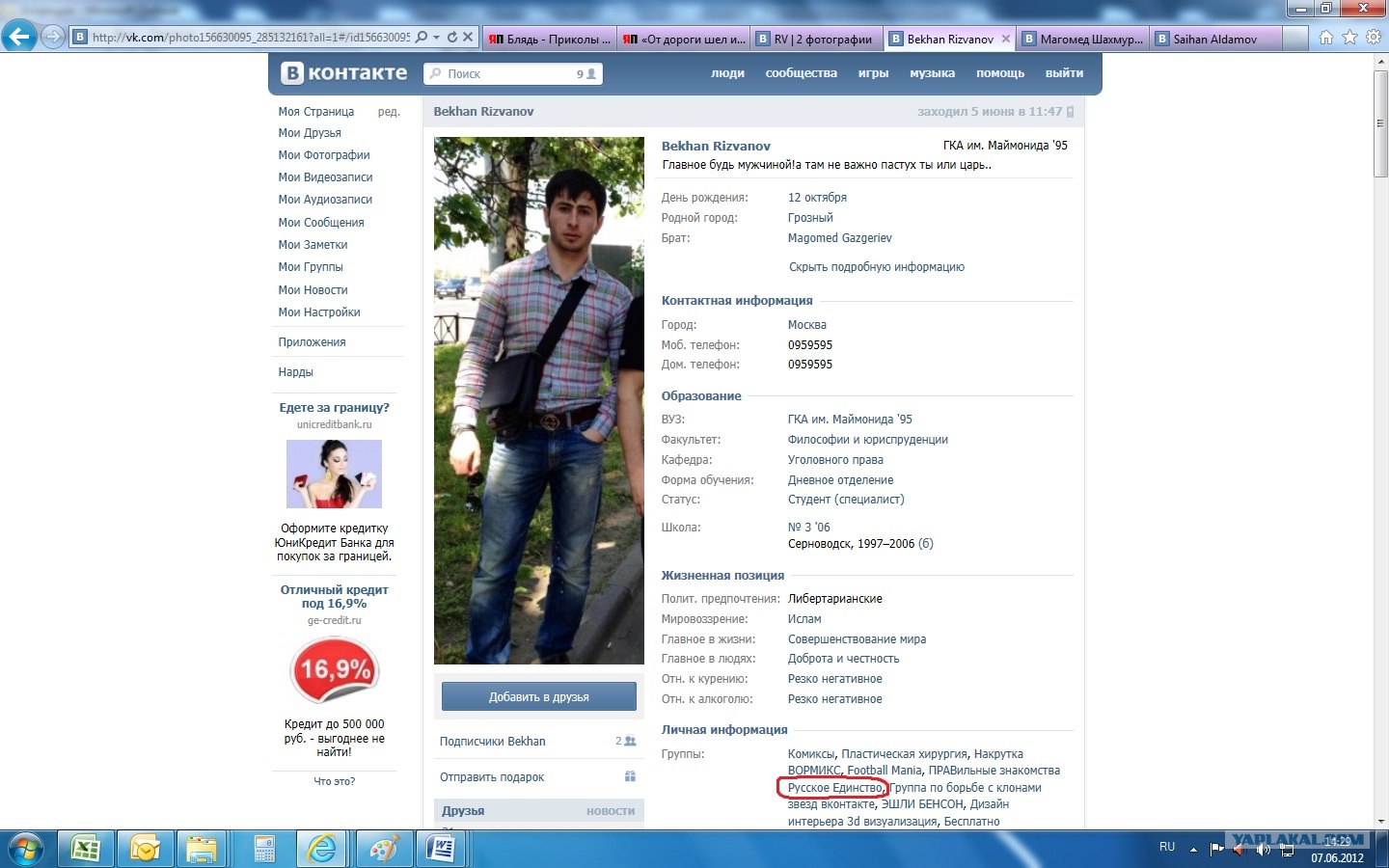Open 'сообщества' in VK top menu
This screenshot has width=1389, height=868.
[x=801, y=73]
